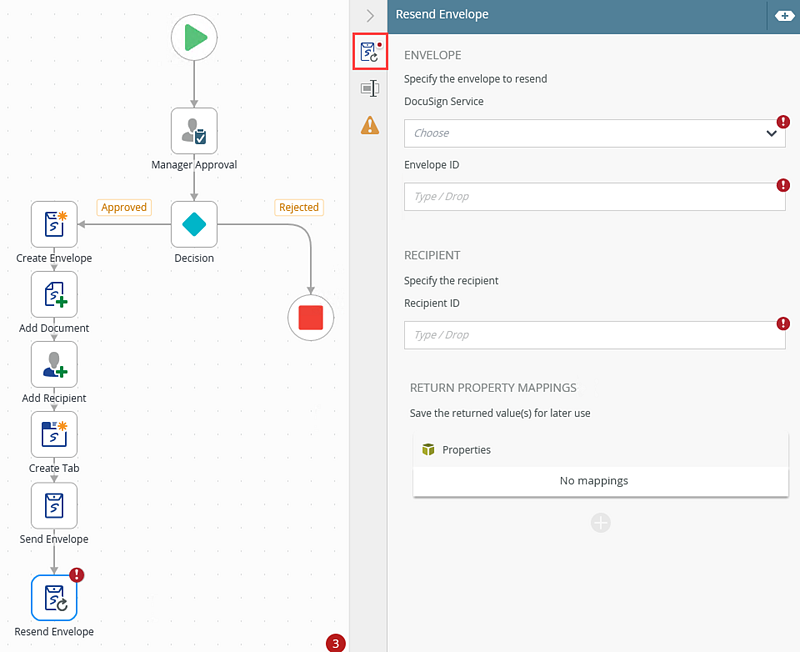Switch to the Properties tab icon
Image resolution: width=800 pixels, height=652 pixels.
click(370, 89)
